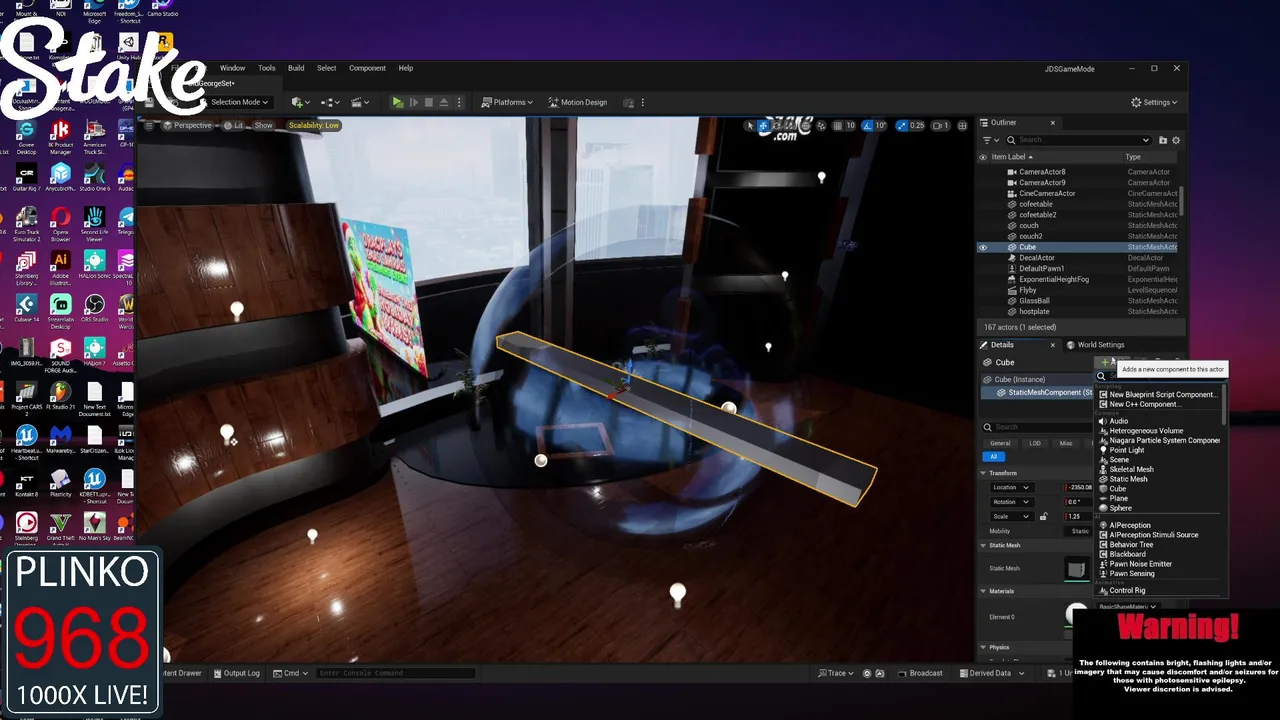The height and width of the screenshot is (720, 1280).
Task: Click the Details panel search field
Action: click(1036, 427)
